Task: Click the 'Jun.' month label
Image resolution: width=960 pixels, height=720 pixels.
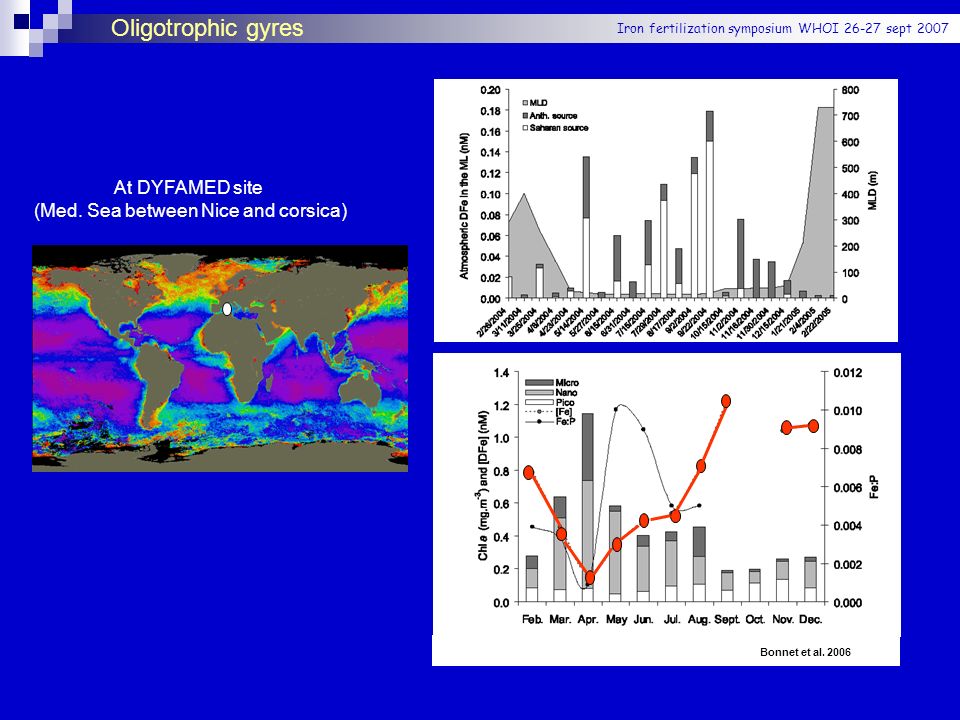Action: pyautogui.click(x=643, y=619)
